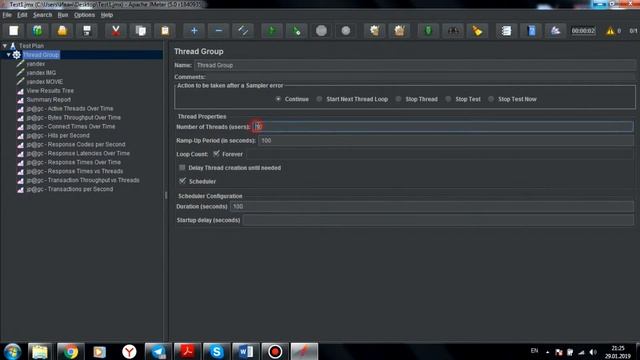
Task: Select jp@gc - Active Threads Over Time
Action: [x=70, y=109]
